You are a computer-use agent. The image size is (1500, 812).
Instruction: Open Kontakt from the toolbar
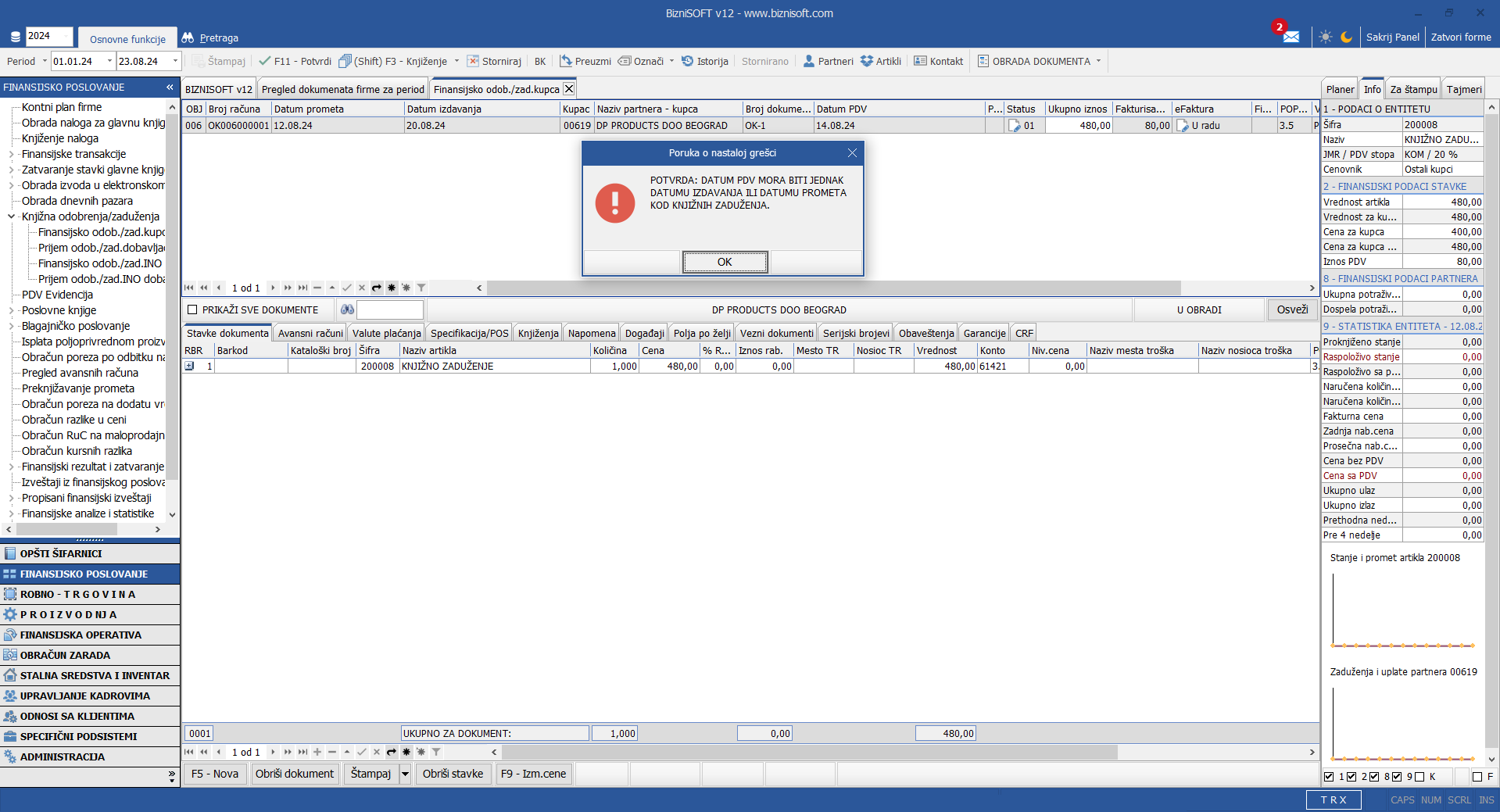tap(920, 61)
